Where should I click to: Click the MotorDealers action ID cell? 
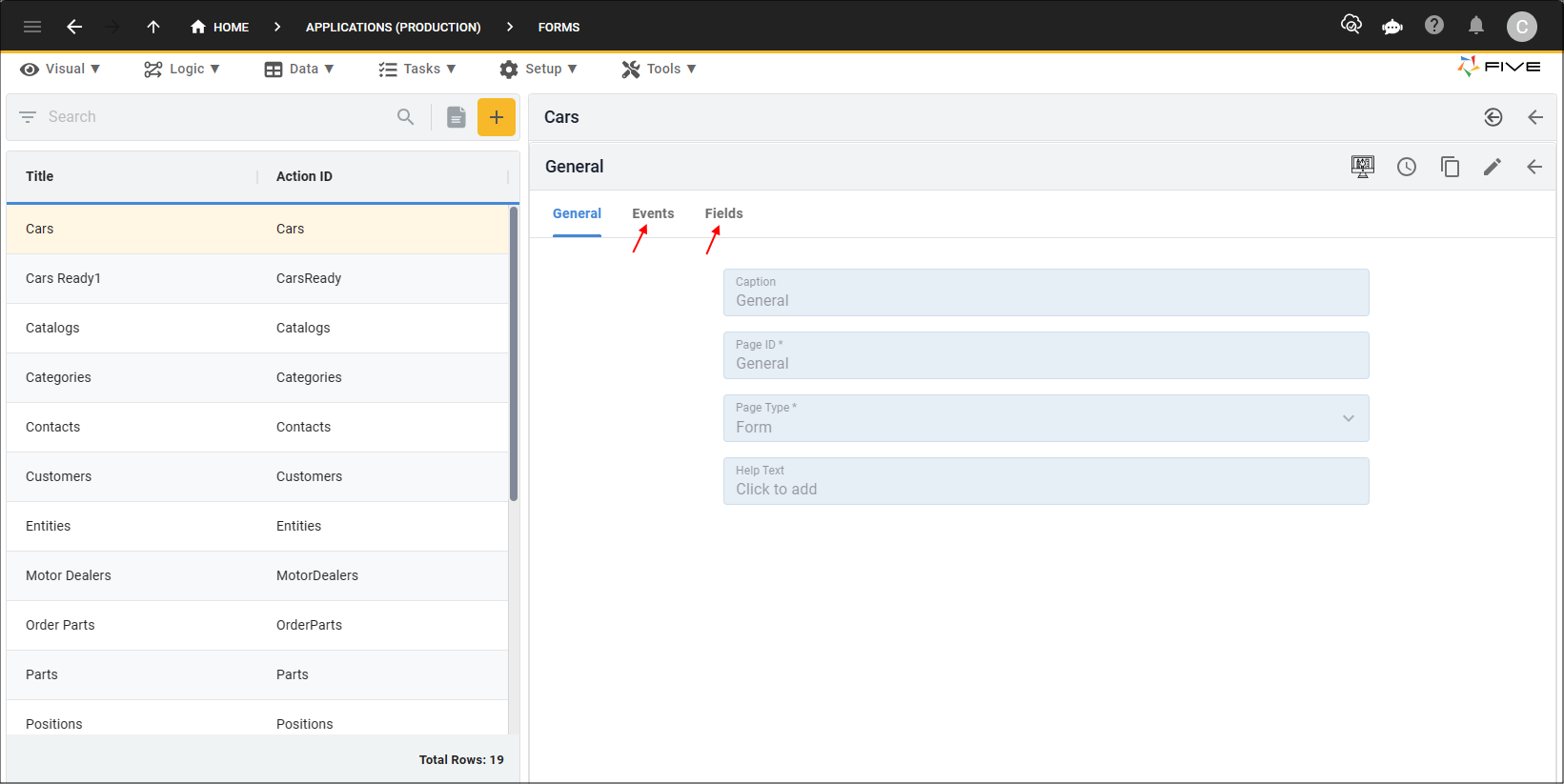(317, 575)
